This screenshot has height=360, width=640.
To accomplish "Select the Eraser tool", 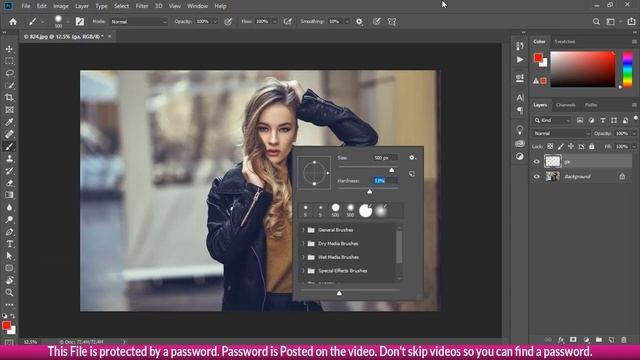I will (9, 183).
